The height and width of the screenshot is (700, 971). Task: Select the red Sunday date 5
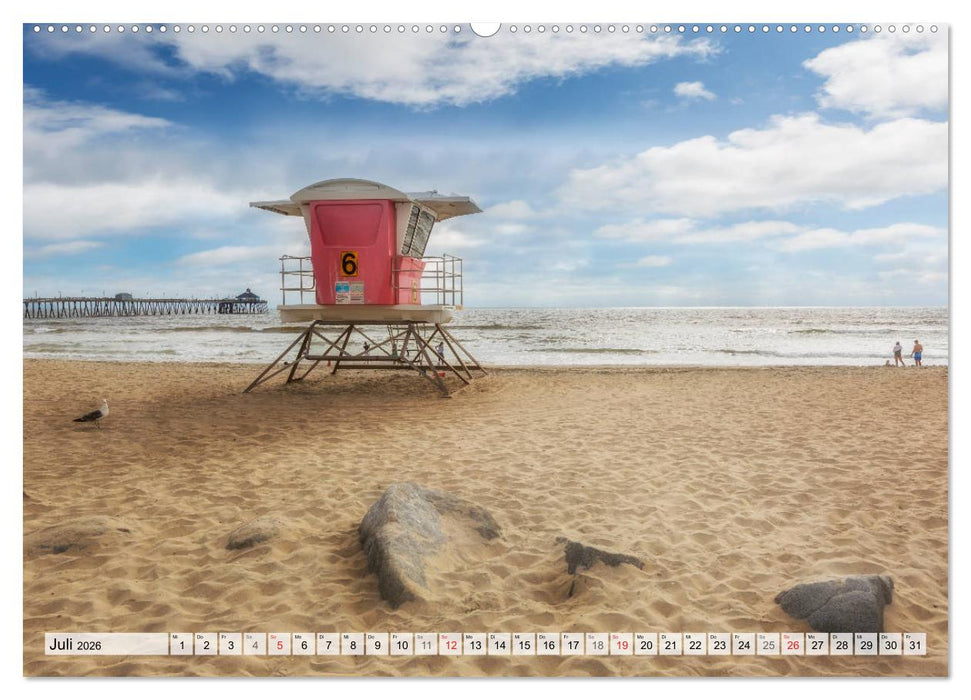pyautogui.click(x=280, y=646)
